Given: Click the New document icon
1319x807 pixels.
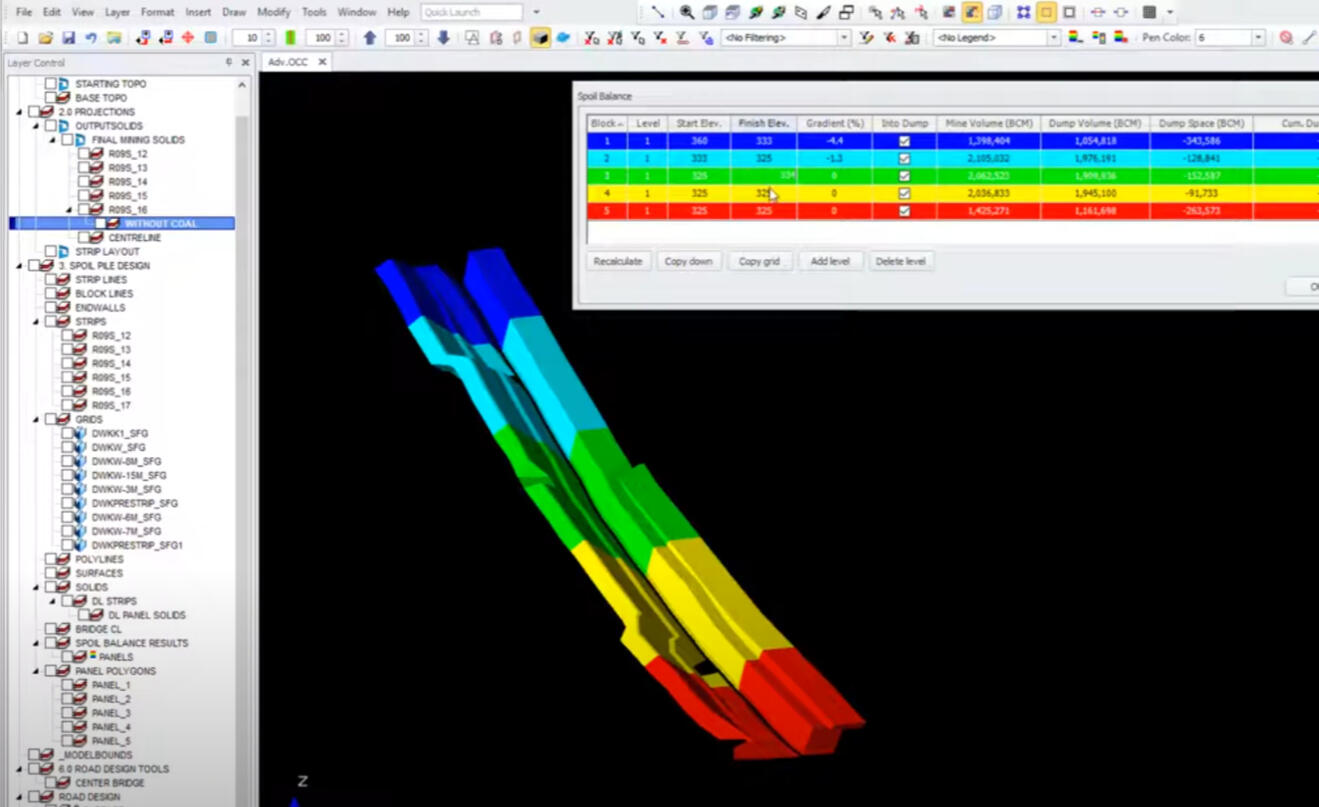Looking at the screenshot, I should pos(22,38).
